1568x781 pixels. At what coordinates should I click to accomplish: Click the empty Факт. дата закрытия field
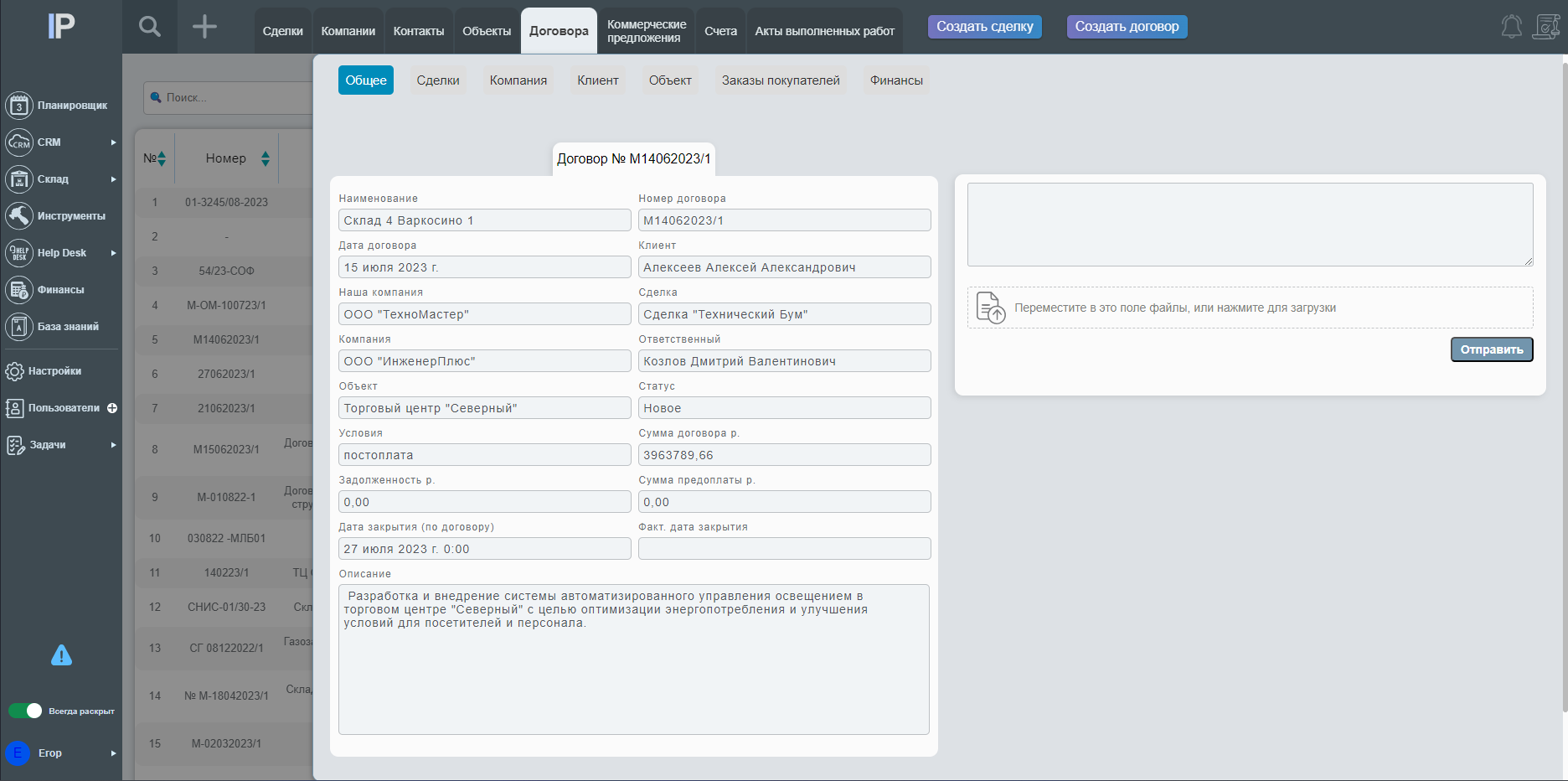pyautogui.click(x=784, y=548)
